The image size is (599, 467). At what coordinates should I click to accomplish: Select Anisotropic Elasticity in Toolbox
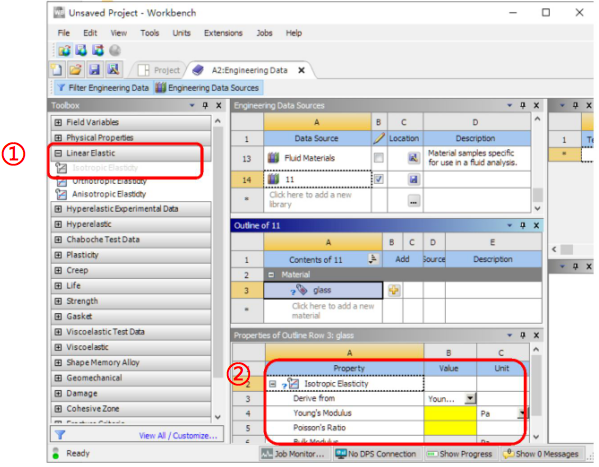coord(109,194)
